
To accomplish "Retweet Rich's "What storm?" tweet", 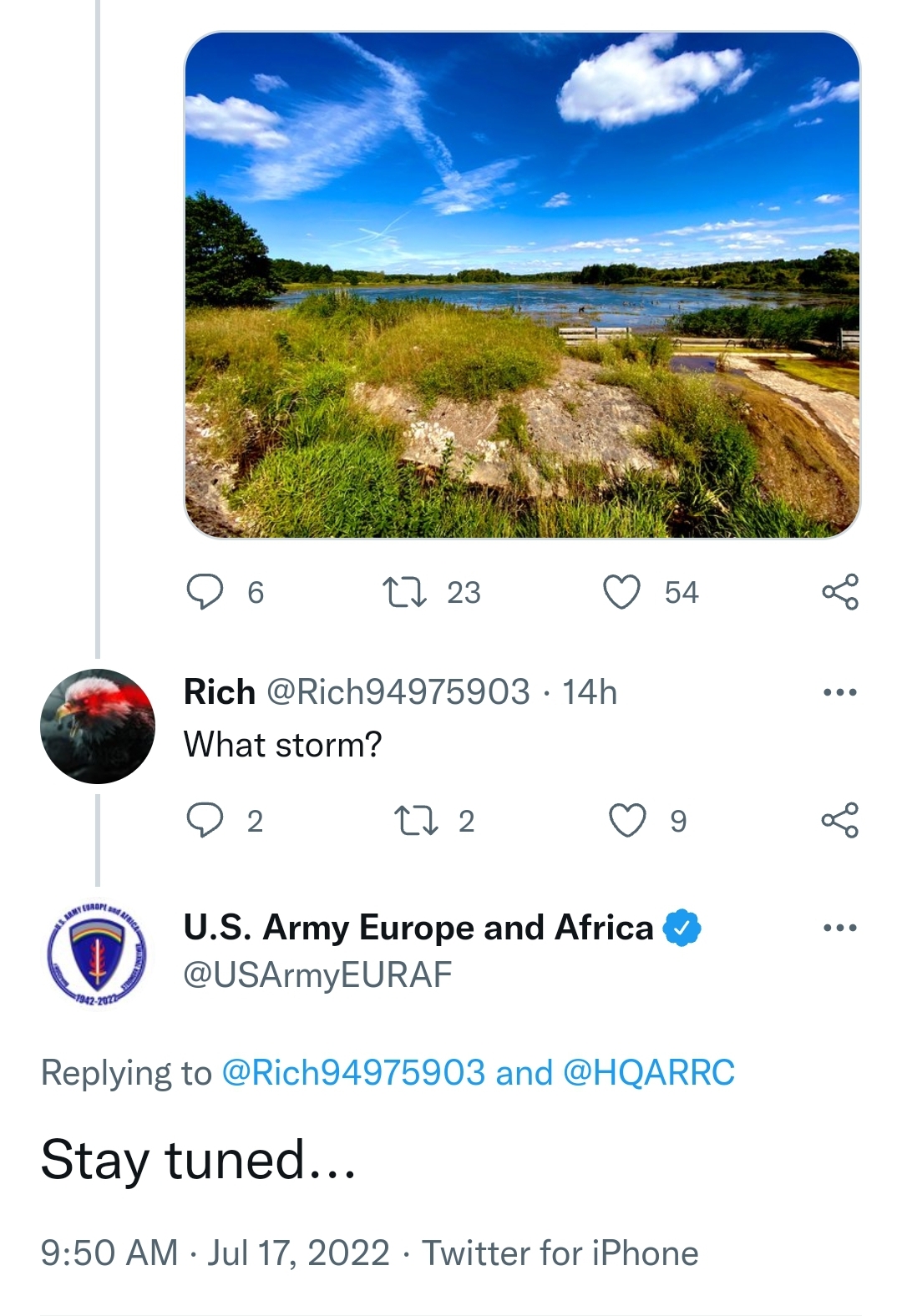I will coord(416,820).
